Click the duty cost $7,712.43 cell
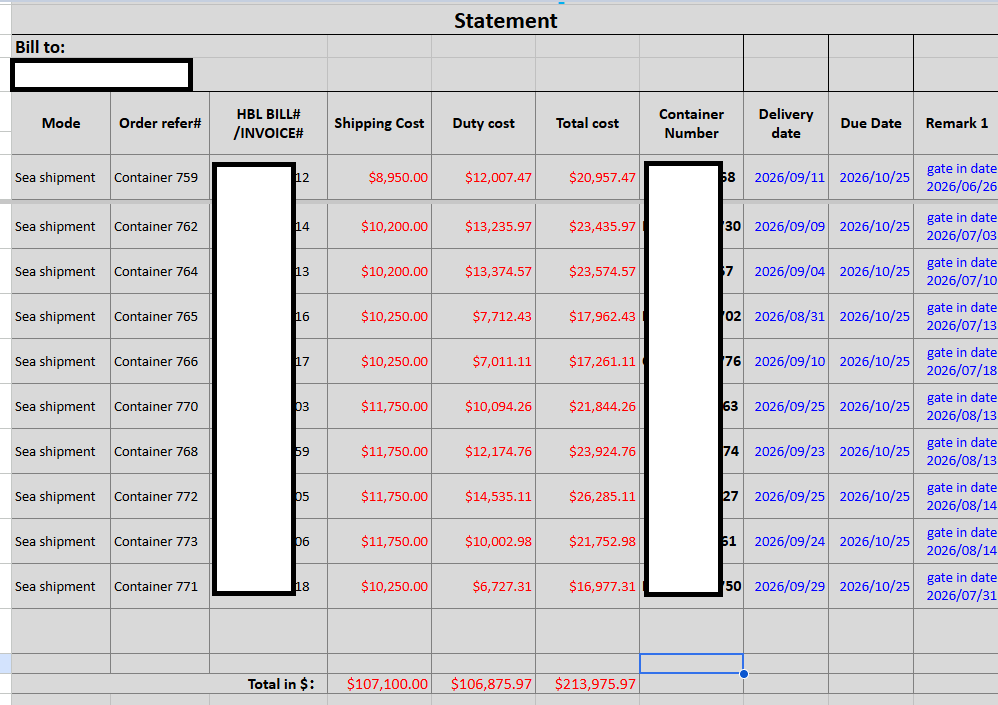Viewport: 998px width, 705px height. (x=484, y=316)
